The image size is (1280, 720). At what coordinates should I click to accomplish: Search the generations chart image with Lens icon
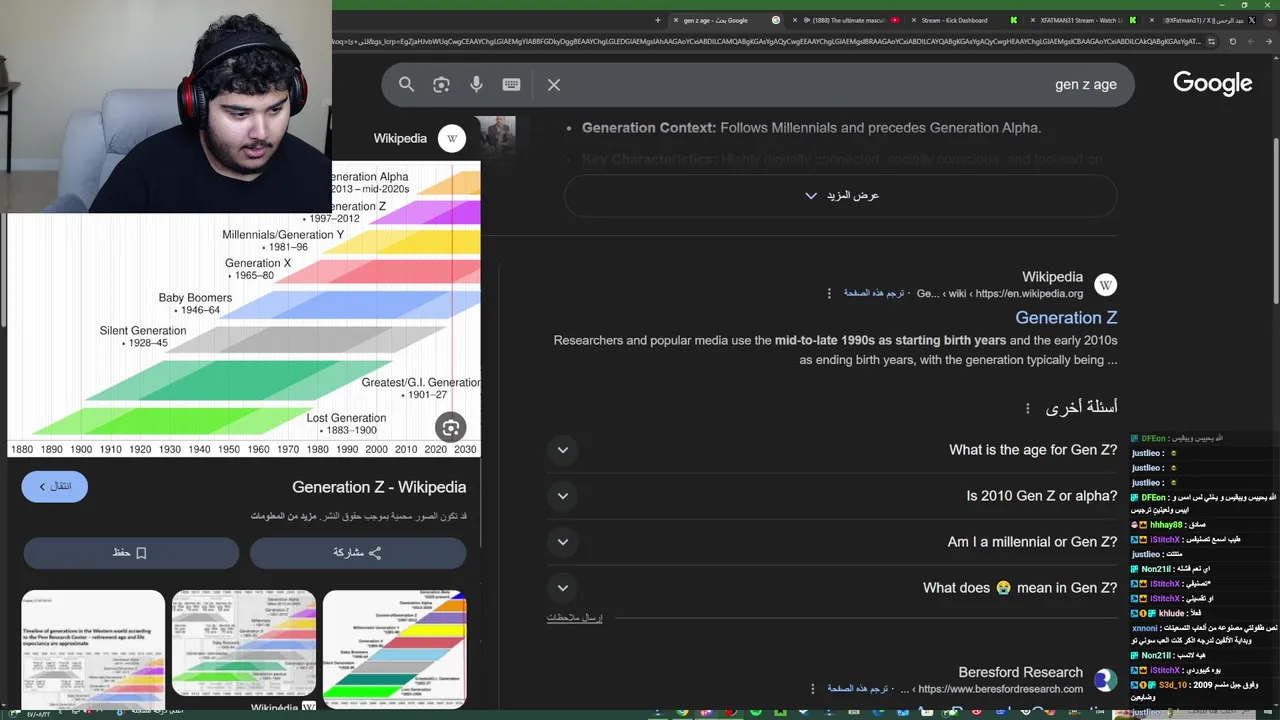451,427
